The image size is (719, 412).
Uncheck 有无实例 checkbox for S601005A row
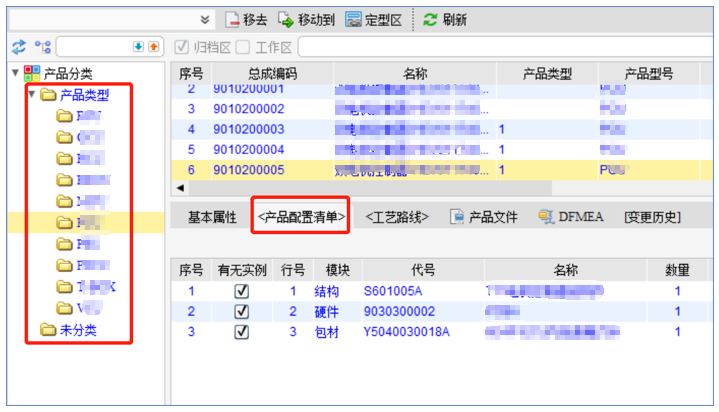(240, 291)
